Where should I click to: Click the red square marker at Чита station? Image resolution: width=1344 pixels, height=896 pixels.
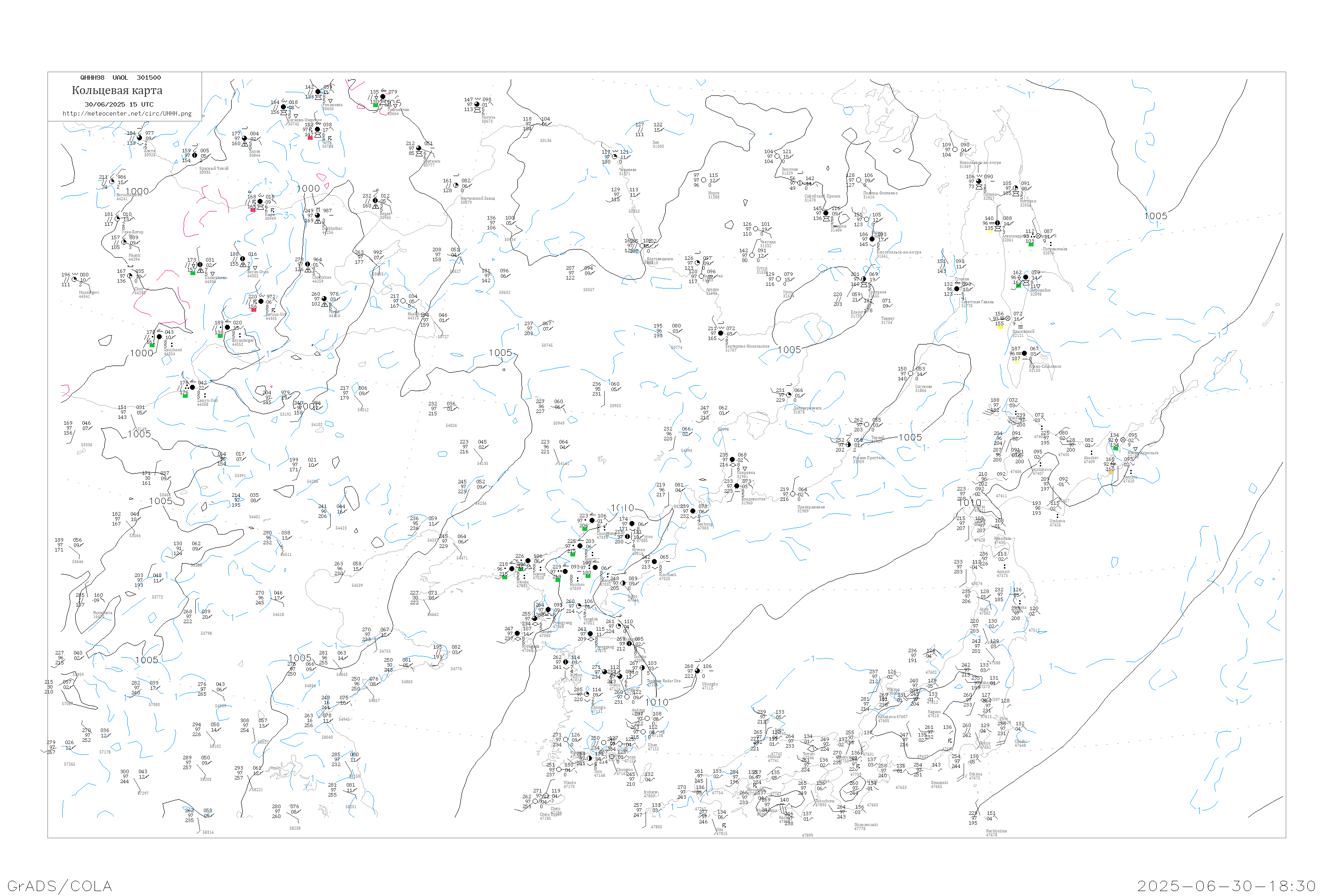pos(310,138)
